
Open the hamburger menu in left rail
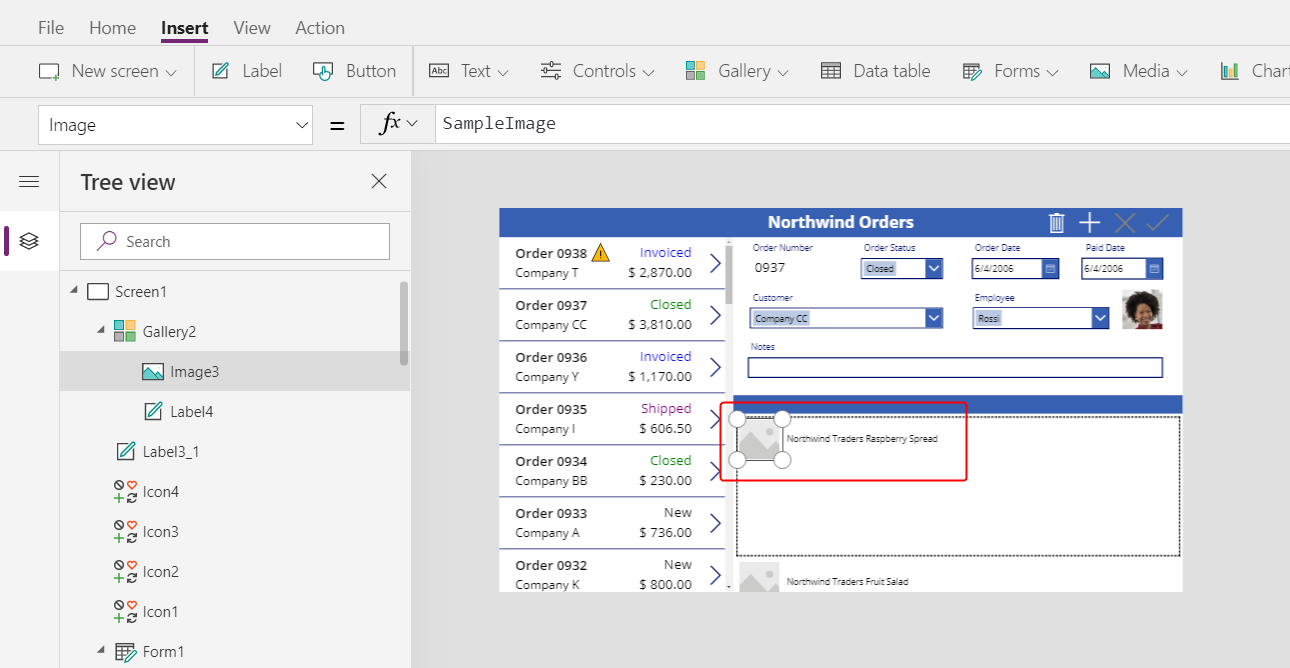[29, 181]
